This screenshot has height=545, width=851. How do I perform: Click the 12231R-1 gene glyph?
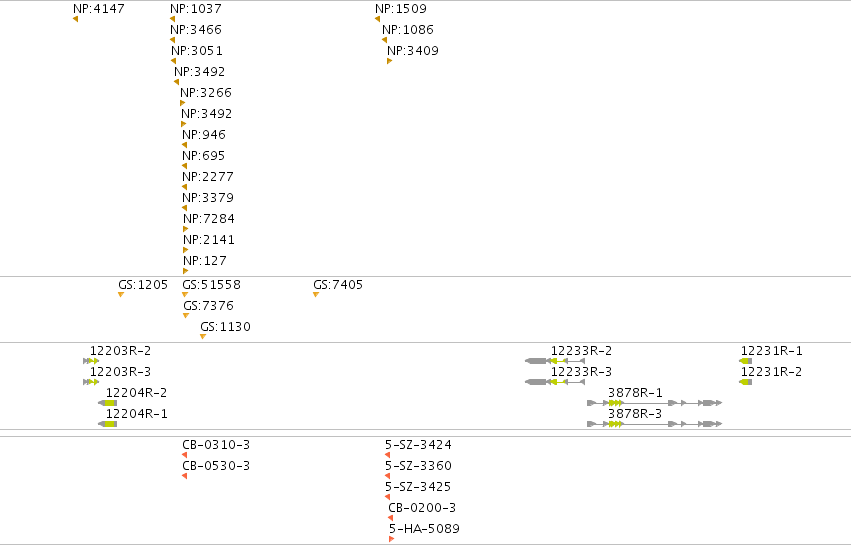click(746, 361)
